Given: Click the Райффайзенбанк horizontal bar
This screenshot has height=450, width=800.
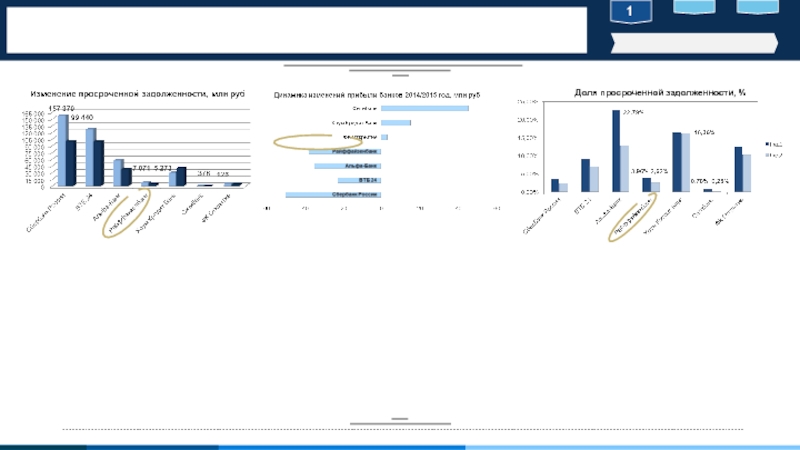Looking at the screenshot, I should [344, 151].
